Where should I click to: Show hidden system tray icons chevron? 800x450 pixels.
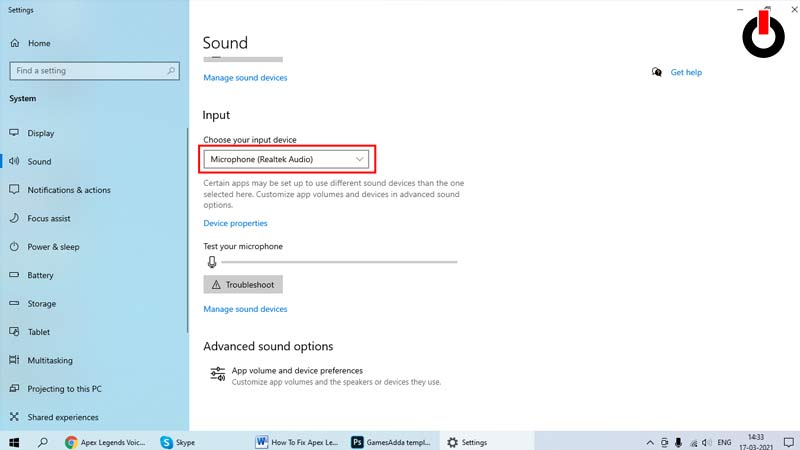point(649,442)
